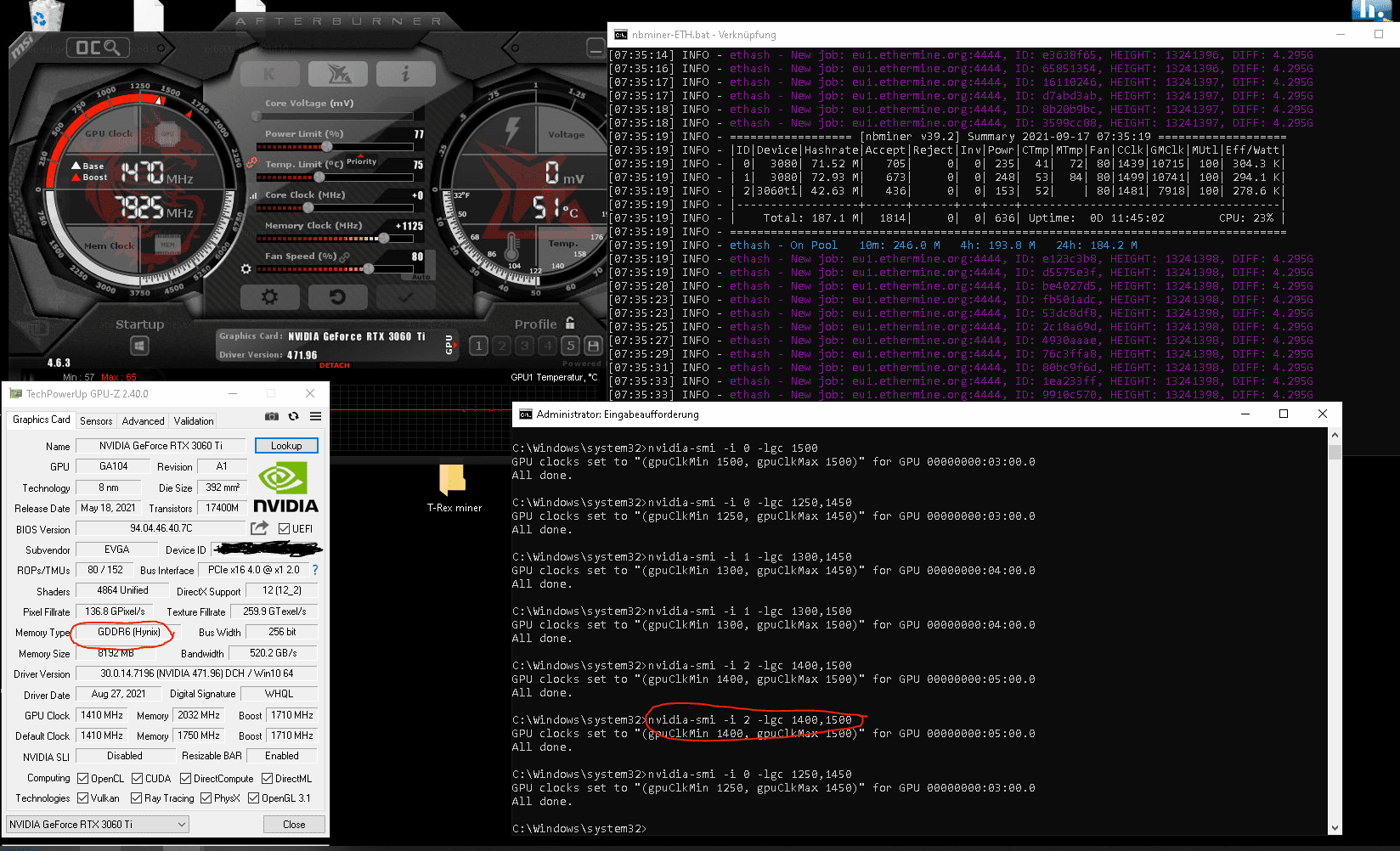Click DETACH under the Afterburner panel

click(335, 365)
